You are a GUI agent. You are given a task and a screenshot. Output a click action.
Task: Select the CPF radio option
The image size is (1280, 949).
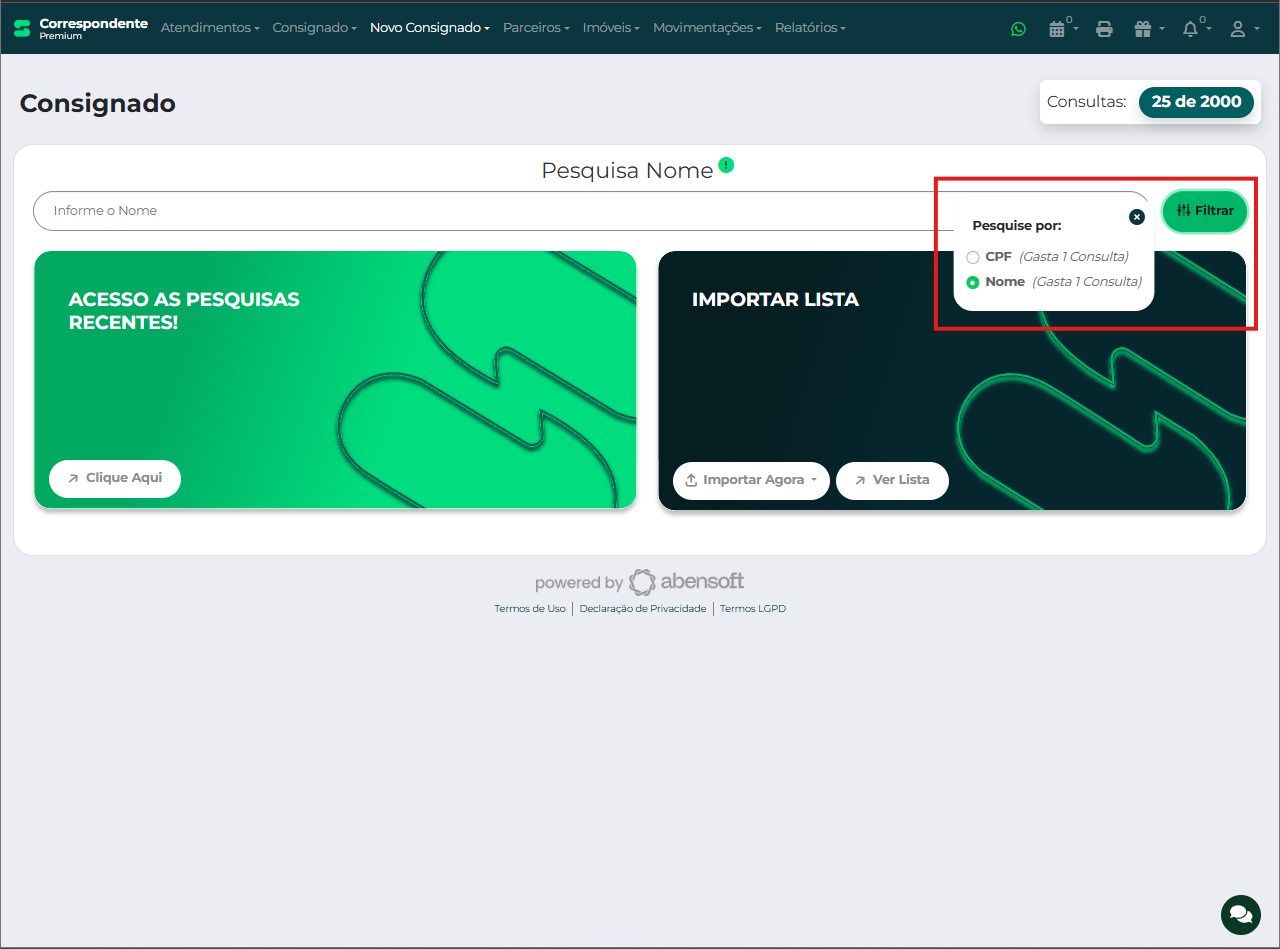click(973, 257)
